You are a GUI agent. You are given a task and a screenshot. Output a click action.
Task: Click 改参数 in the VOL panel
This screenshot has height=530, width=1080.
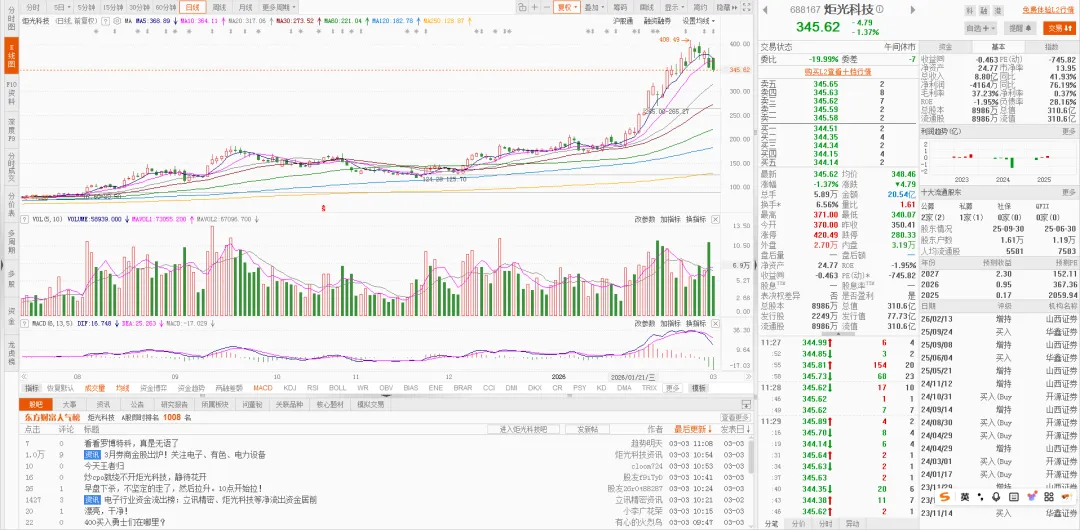pyautogui.click(x=645, y=219)
